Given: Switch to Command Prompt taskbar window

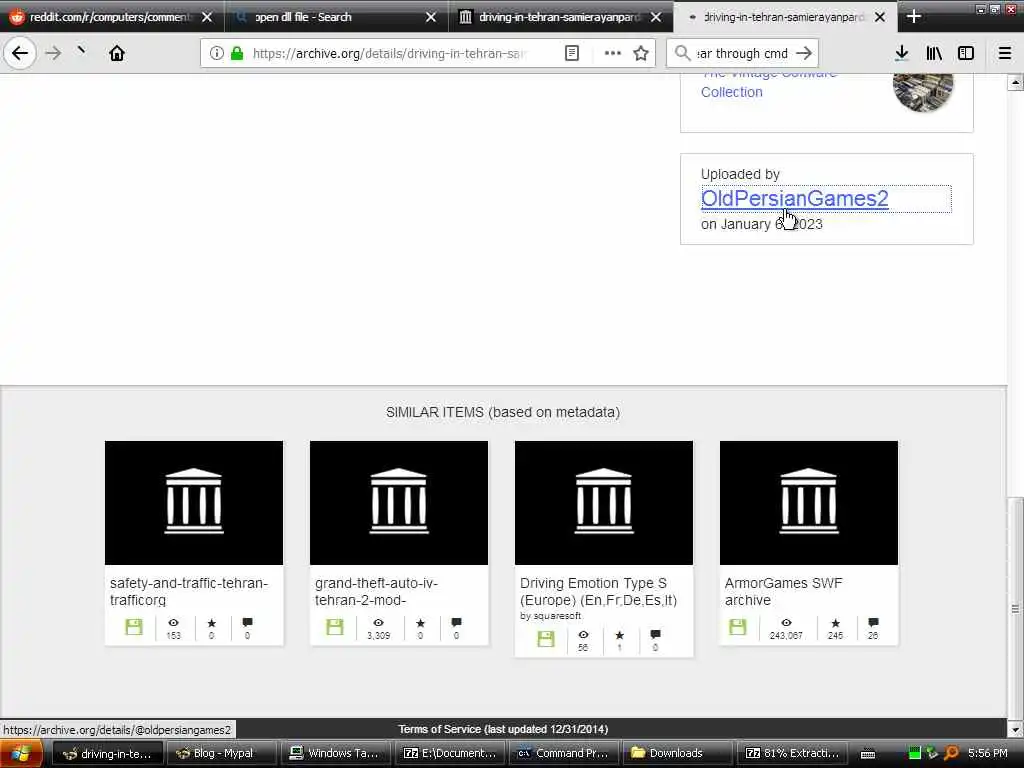Looking at the screenshot, I should 564,754.
